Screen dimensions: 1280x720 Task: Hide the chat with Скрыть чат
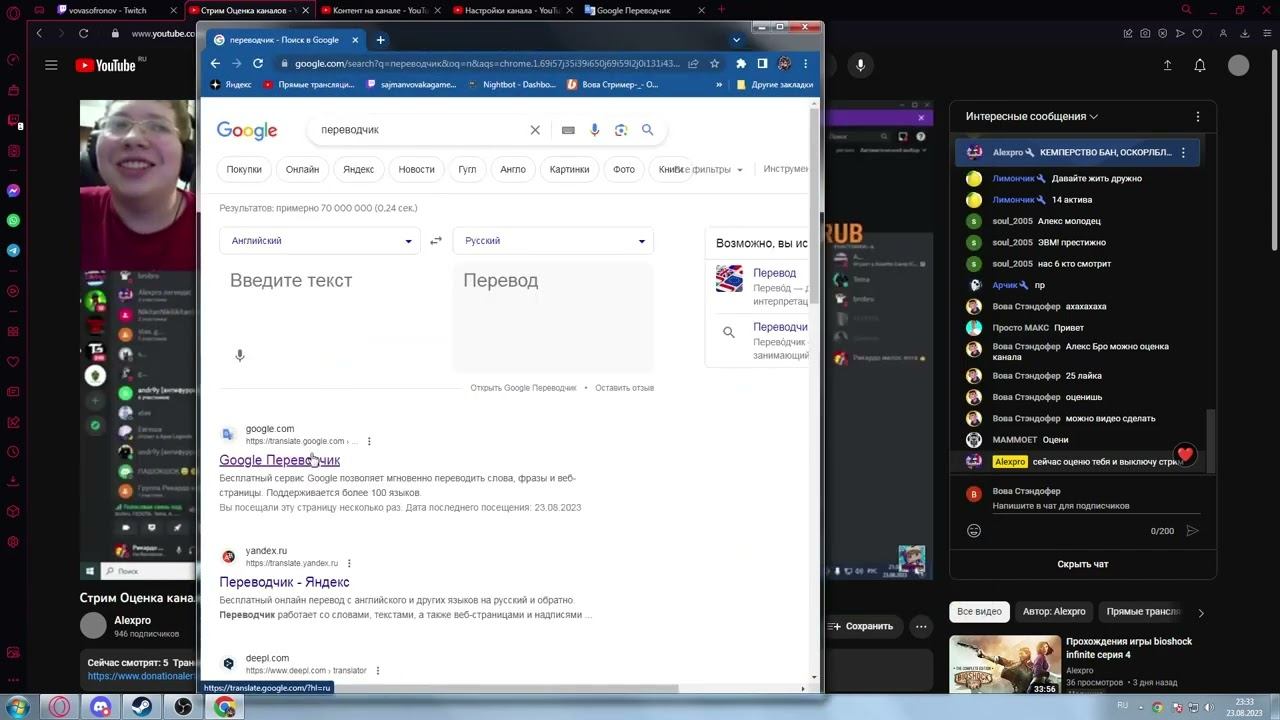click(1083, 564)
